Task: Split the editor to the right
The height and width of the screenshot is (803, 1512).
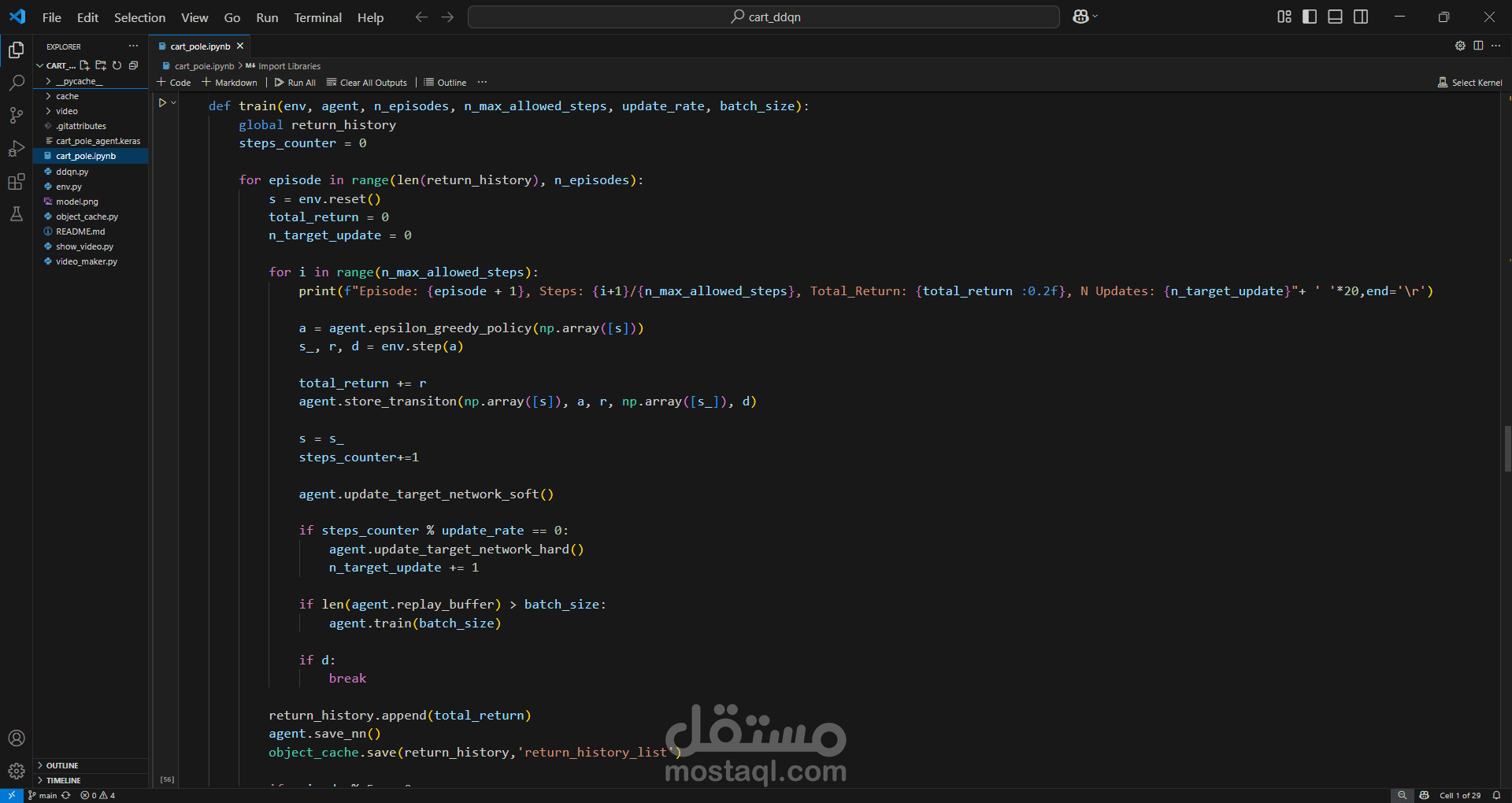Action: pos(1478,46)
